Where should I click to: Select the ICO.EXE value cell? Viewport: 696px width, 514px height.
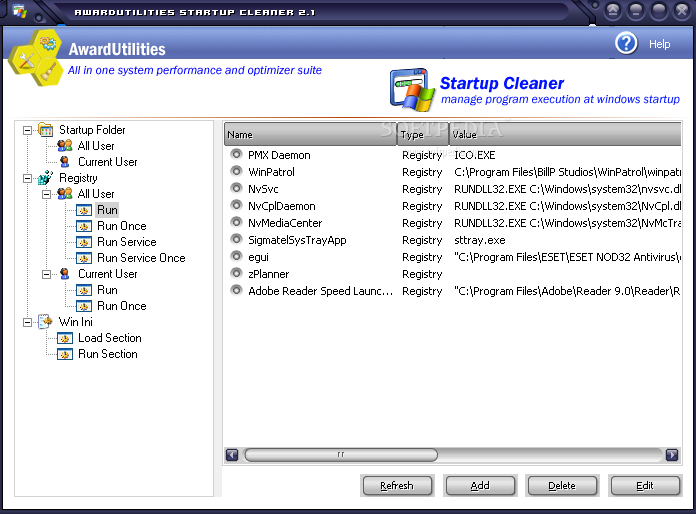[475, 155]
